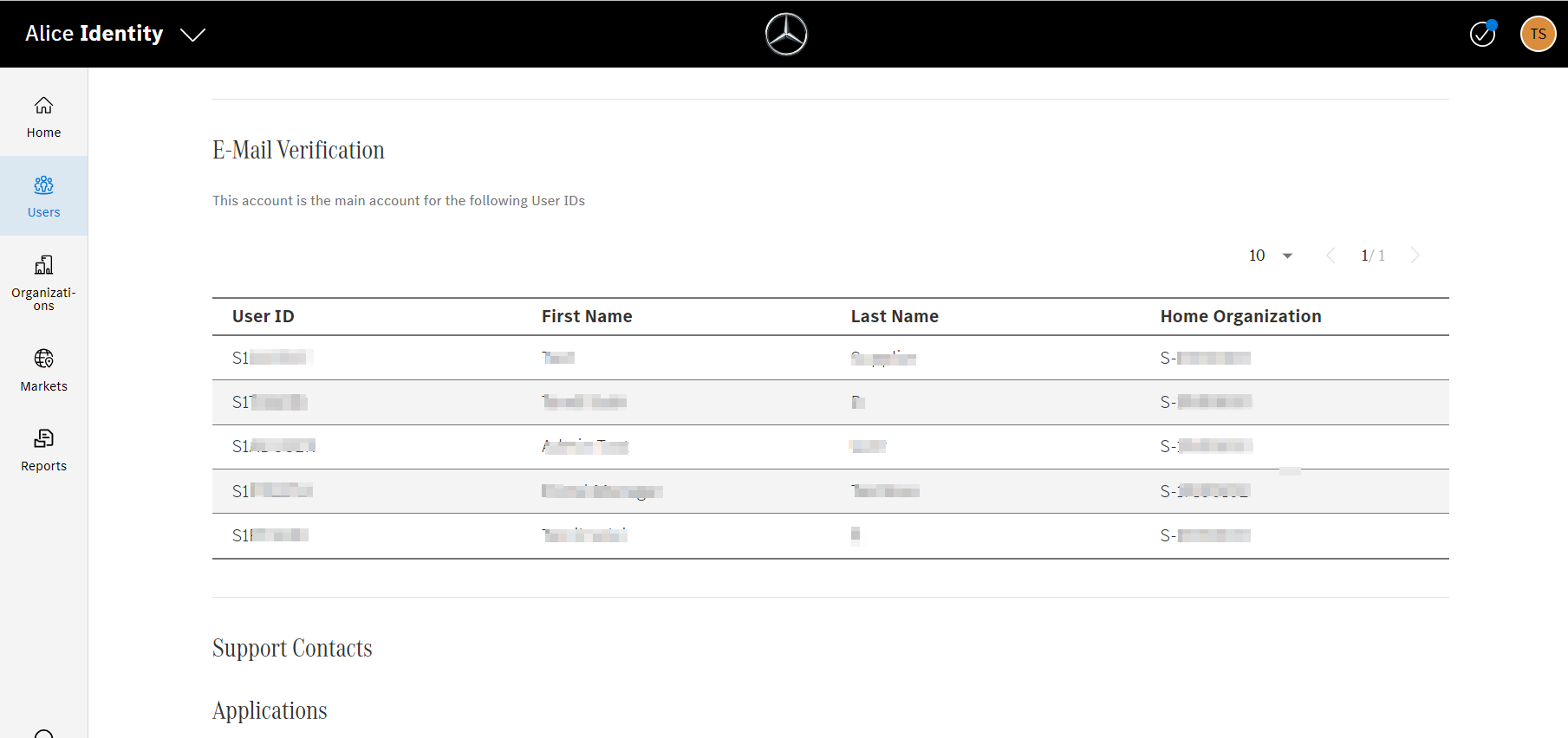
Task: Click the First Name column header
Action: tap(587, 317)
